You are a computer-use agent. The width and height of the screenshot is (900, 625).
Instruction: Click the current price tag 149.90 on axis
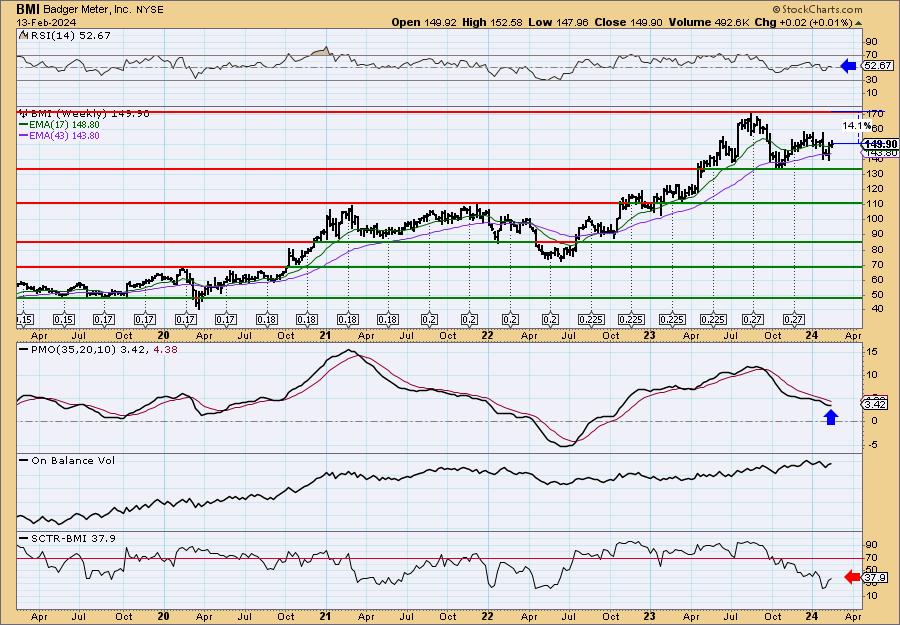click(x=880, y=144)
